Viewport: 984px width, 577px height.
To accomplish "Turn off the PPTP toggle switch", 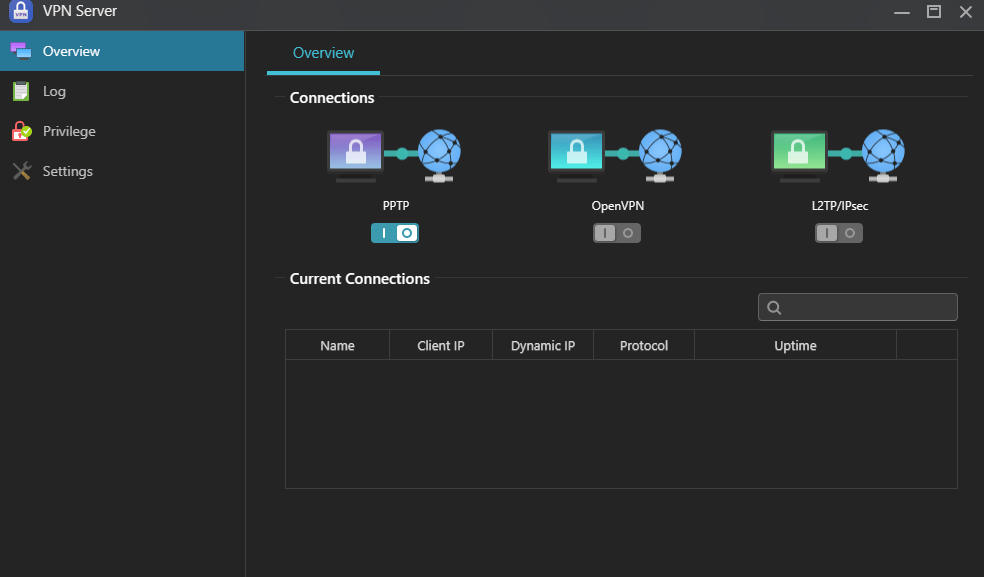I will pos(395,233).
